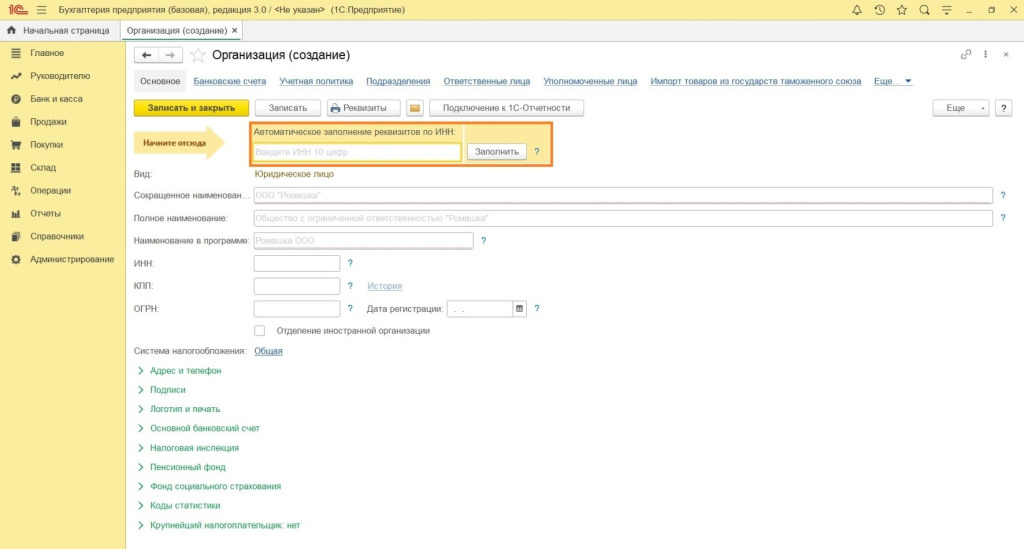This screenshot has height=549, width=1024.
Task: Add the organization form to favorites star
Action: pos(198,55)
